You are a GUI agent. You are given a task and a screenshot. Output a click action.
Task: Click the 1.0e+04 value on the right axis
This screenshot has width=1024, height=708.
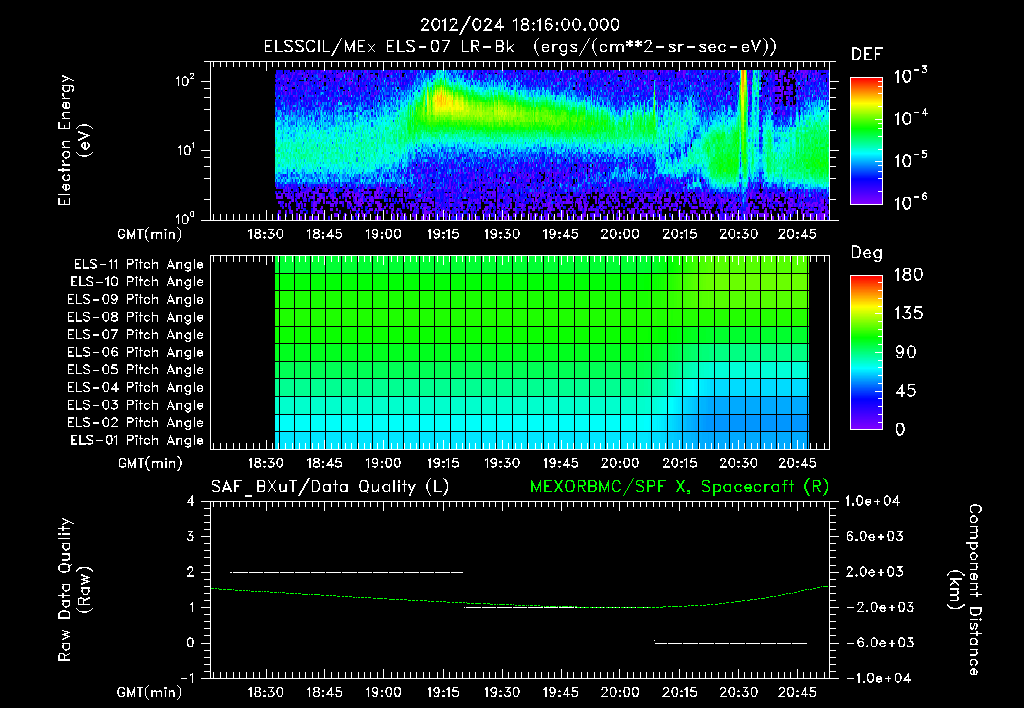pos(872,501)
